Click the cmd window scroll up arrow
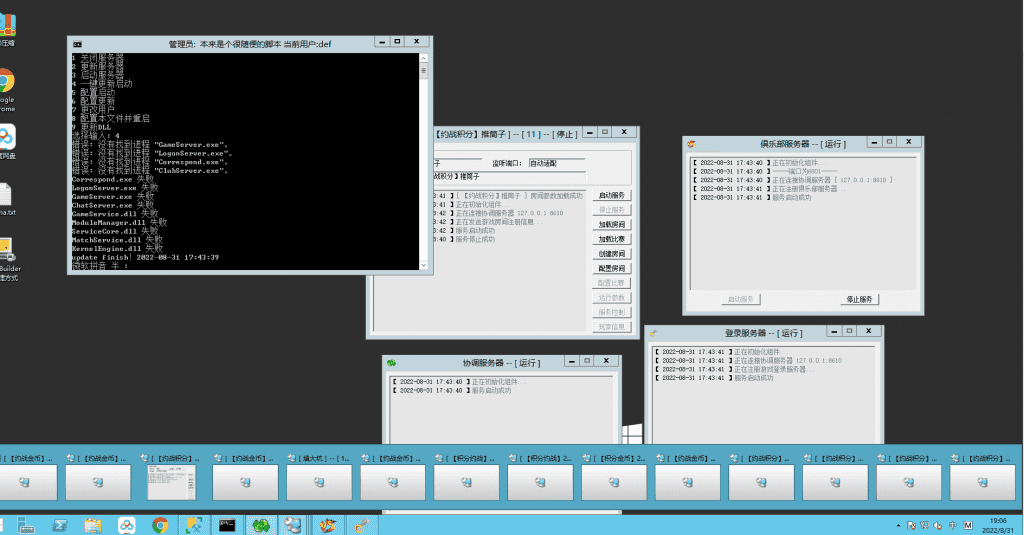This screenshot has width=1024, height=535. point(423,58)
